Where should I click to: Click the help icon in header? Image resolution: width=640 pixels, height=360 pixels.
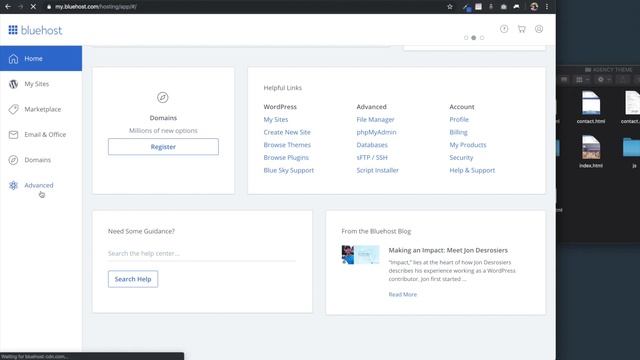(x=504, y=29)
